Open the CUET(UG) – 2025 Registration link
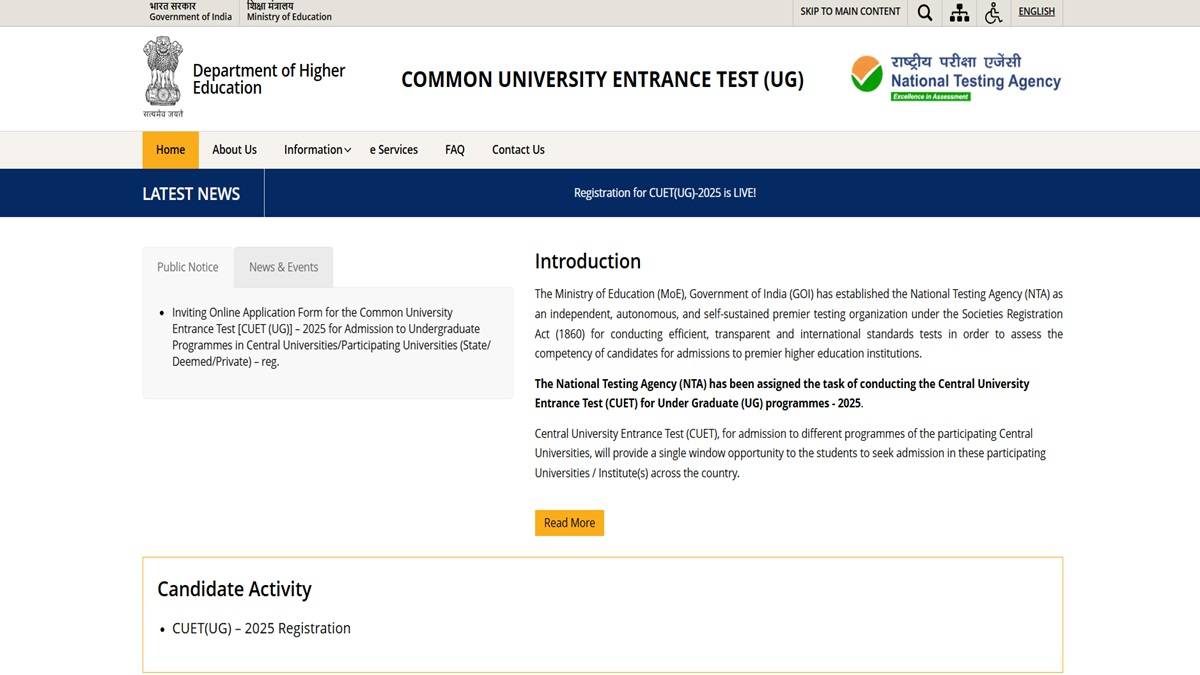1200x675 pixels. pos(261,628)
